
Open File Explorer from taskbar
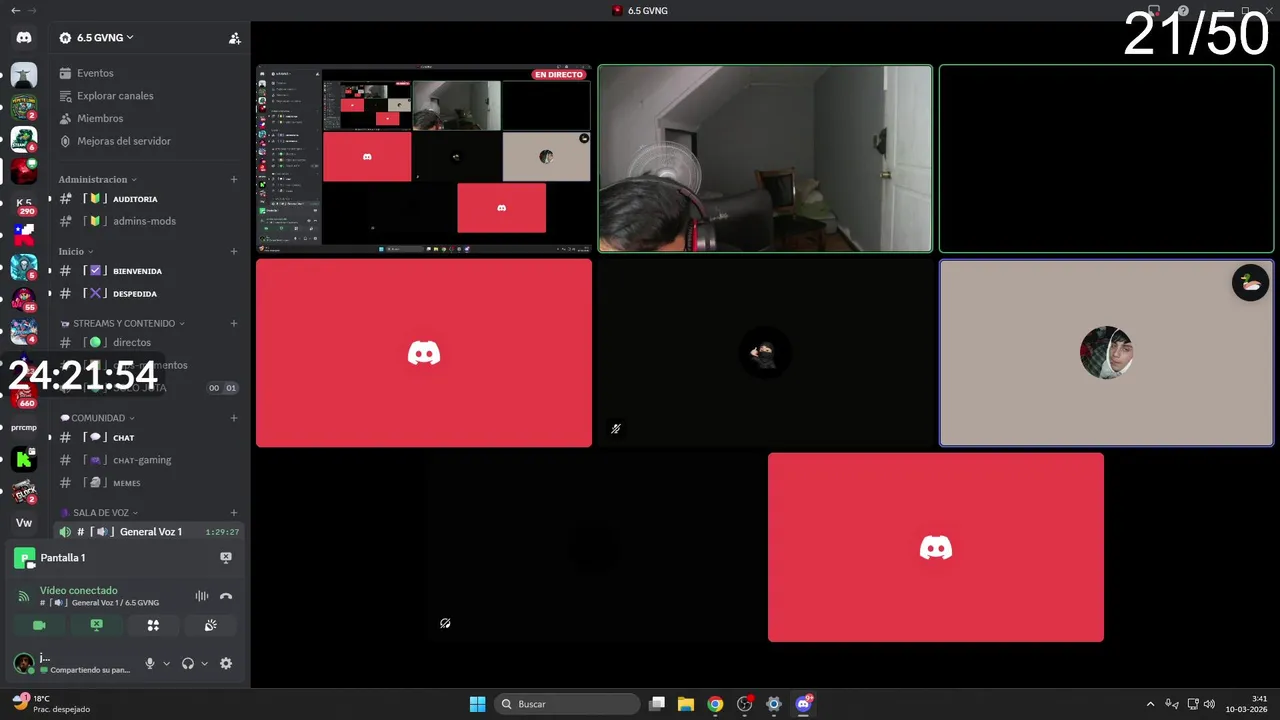pyautogui.click(x=686, y=704)
